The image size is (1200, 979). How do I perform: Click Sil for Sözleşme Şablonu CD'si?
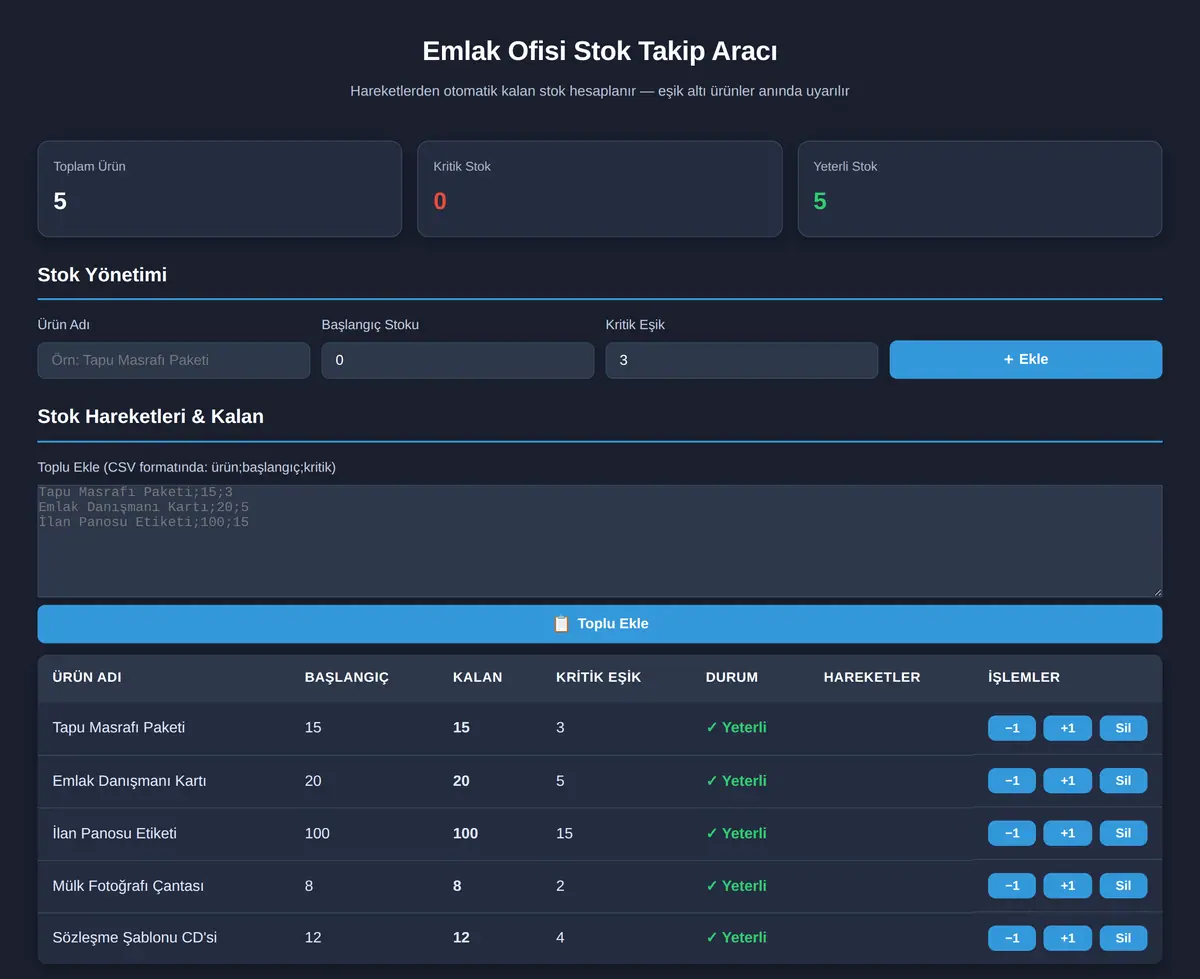tap(1123, 938)
